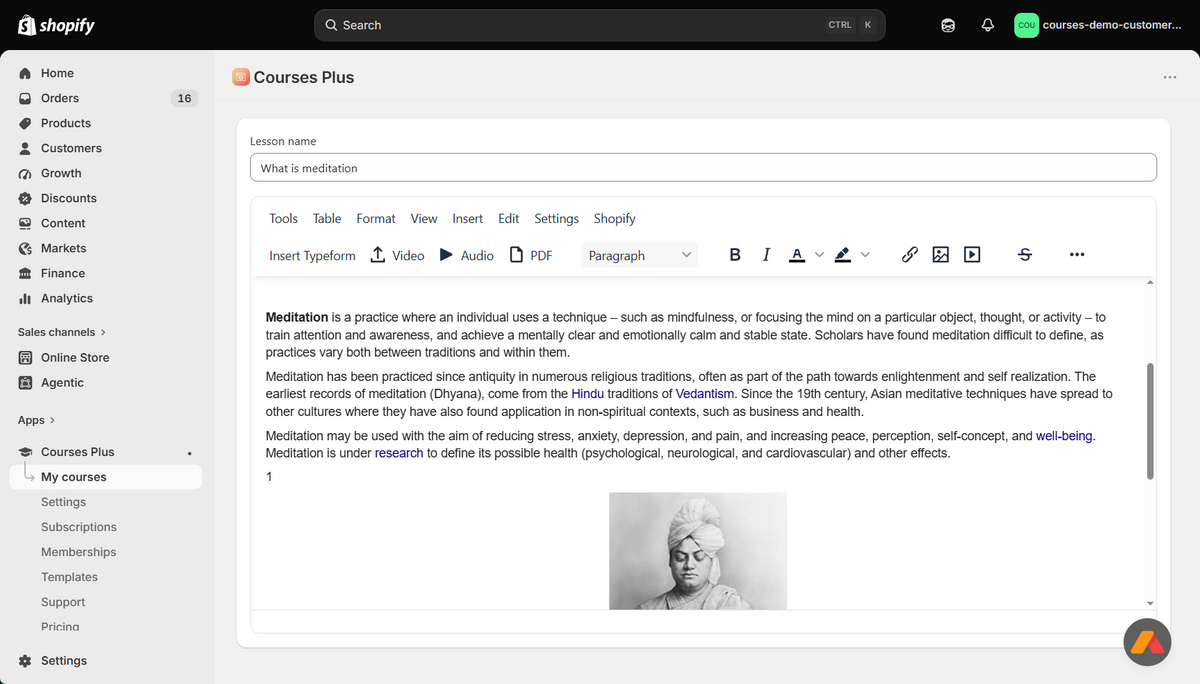Expand the Sales channels section
Viewport: 1200px width, 684px height.
coord(62,332)
